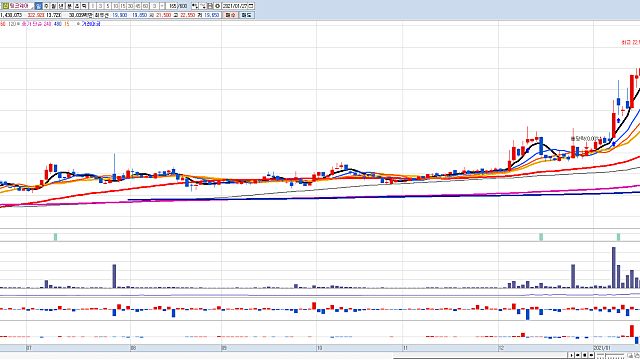Click the third playback button beside scrollbar

(x=584, y=355)
